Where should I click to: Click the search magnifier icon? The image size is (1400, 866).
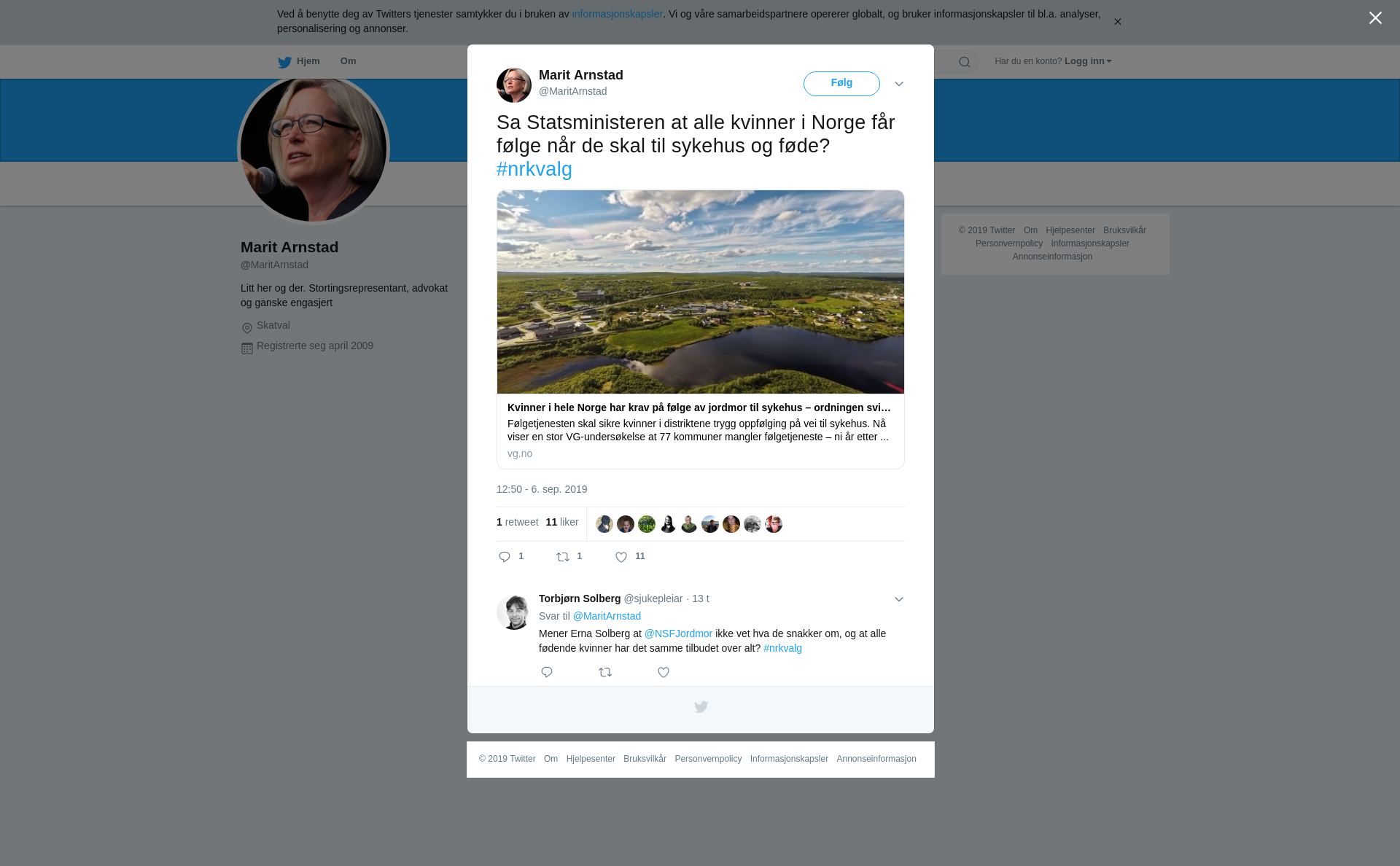(x=965, y=62)
